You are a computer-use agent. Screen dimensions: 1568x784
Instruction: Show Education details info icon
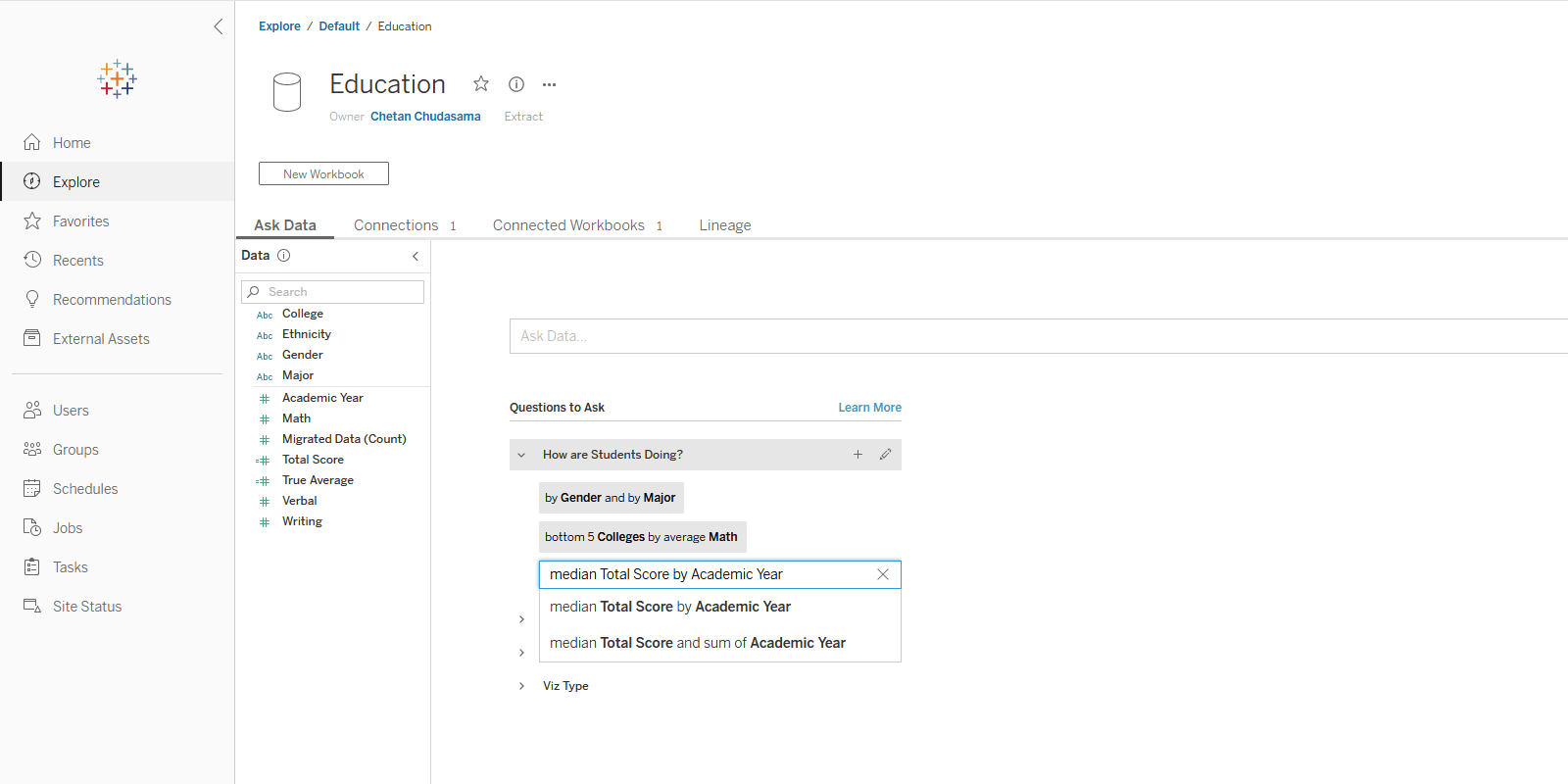tap(516, 84)
